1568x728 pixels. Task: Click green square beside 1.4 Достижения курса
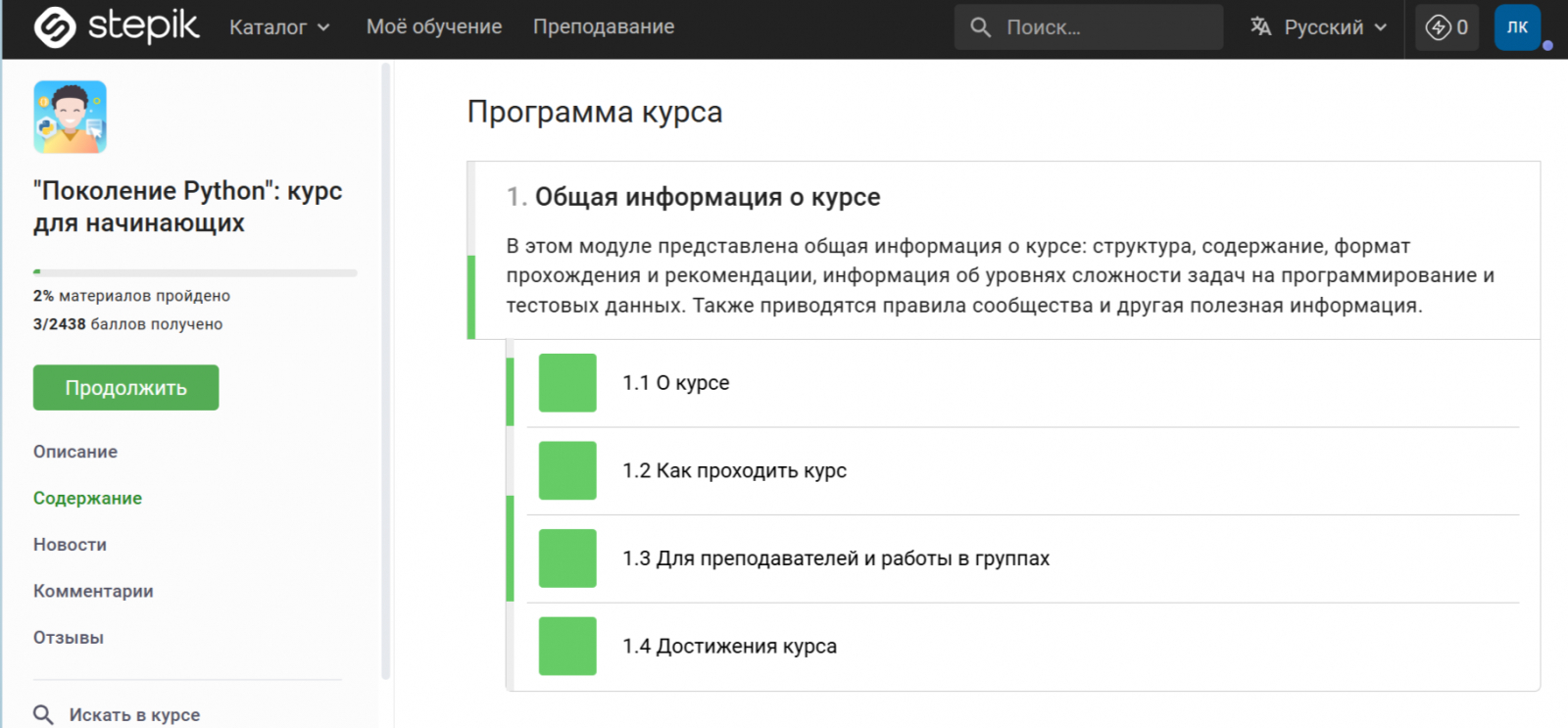(x=567, y=647)
